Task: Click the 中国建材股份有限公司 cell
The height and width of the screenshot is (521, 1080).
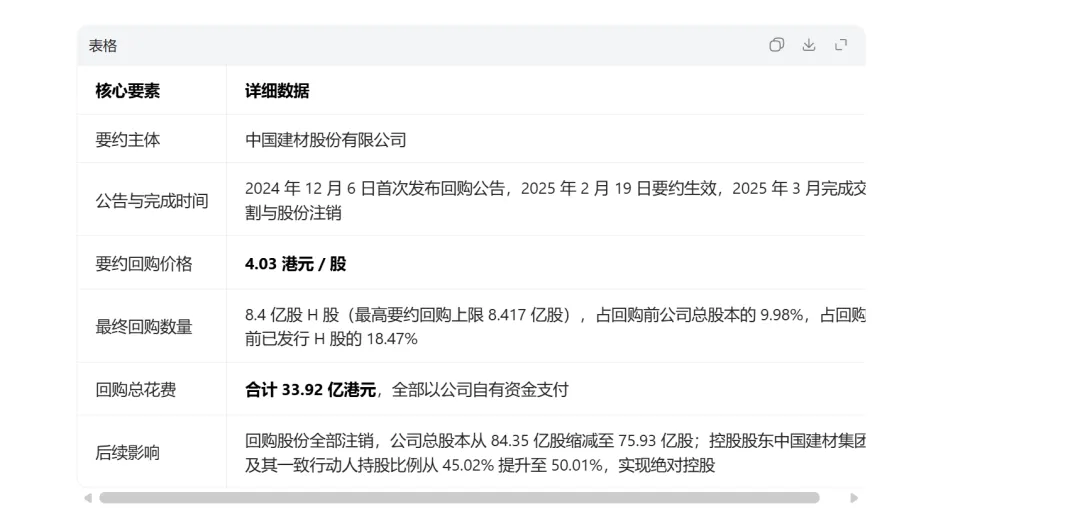Action: tap(326, 140)
